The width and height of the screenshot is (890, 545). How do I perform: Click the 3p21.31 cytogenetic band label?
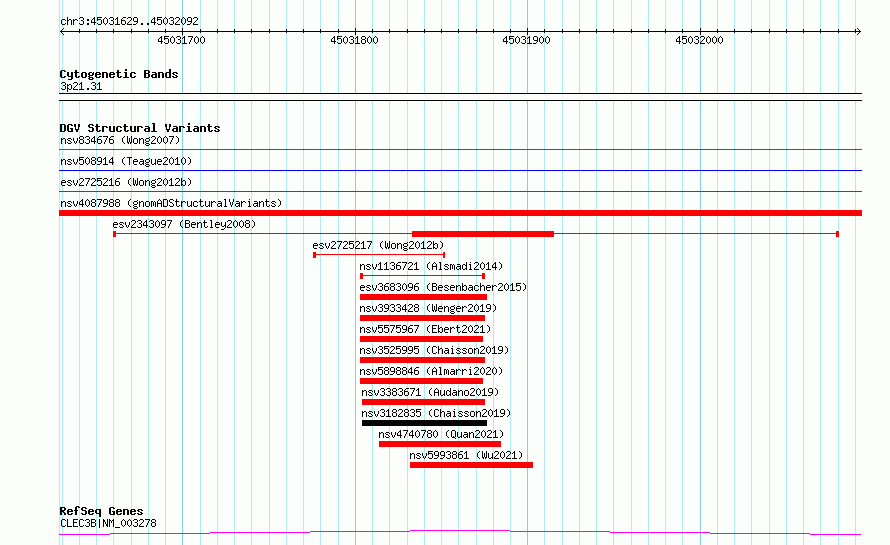(81, 86)
